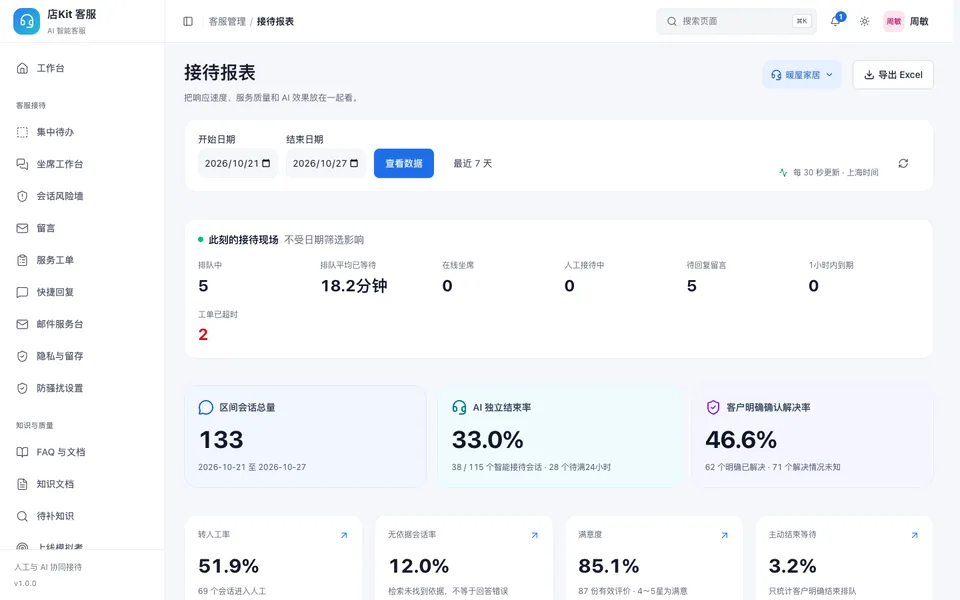Click the 接待报表 breadcrumb item
960x600 pixels.
(x=276, y=21)
